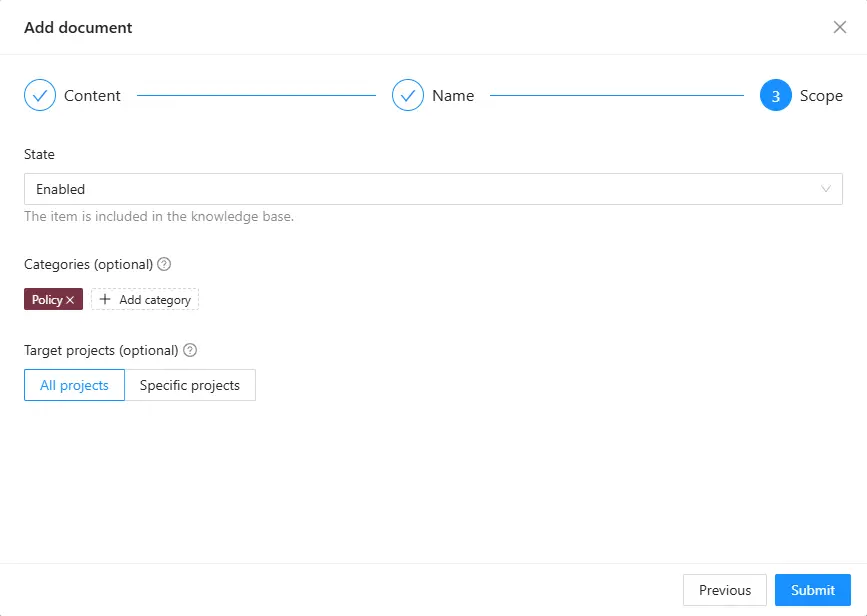Open the Target projects help tooltip icon
The height and width of the screenshot is (616, 867).
[x=192, y=350]
